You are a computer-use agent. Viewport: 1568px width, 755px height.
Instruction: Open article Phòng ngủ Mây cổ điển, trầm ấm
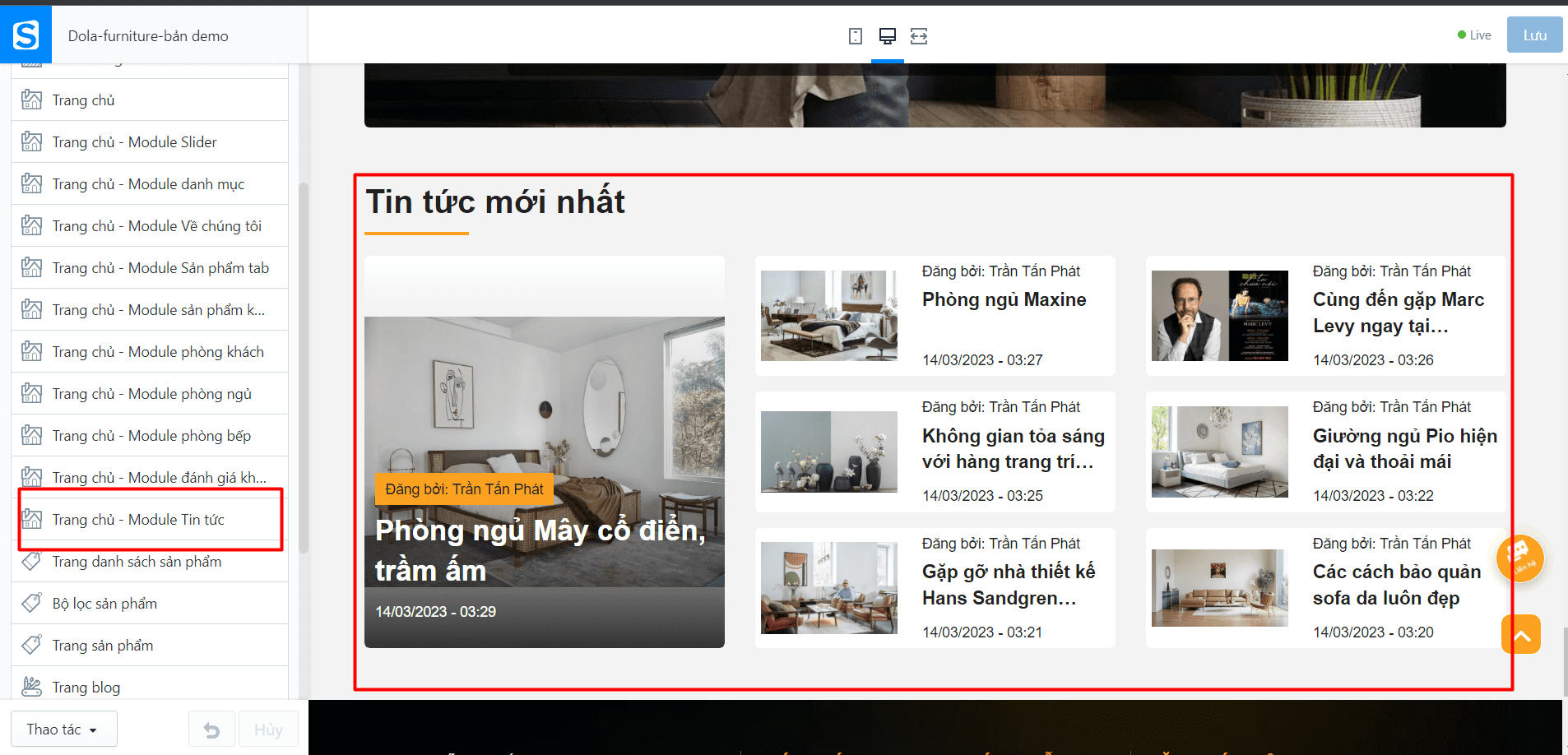click(540, 550)
